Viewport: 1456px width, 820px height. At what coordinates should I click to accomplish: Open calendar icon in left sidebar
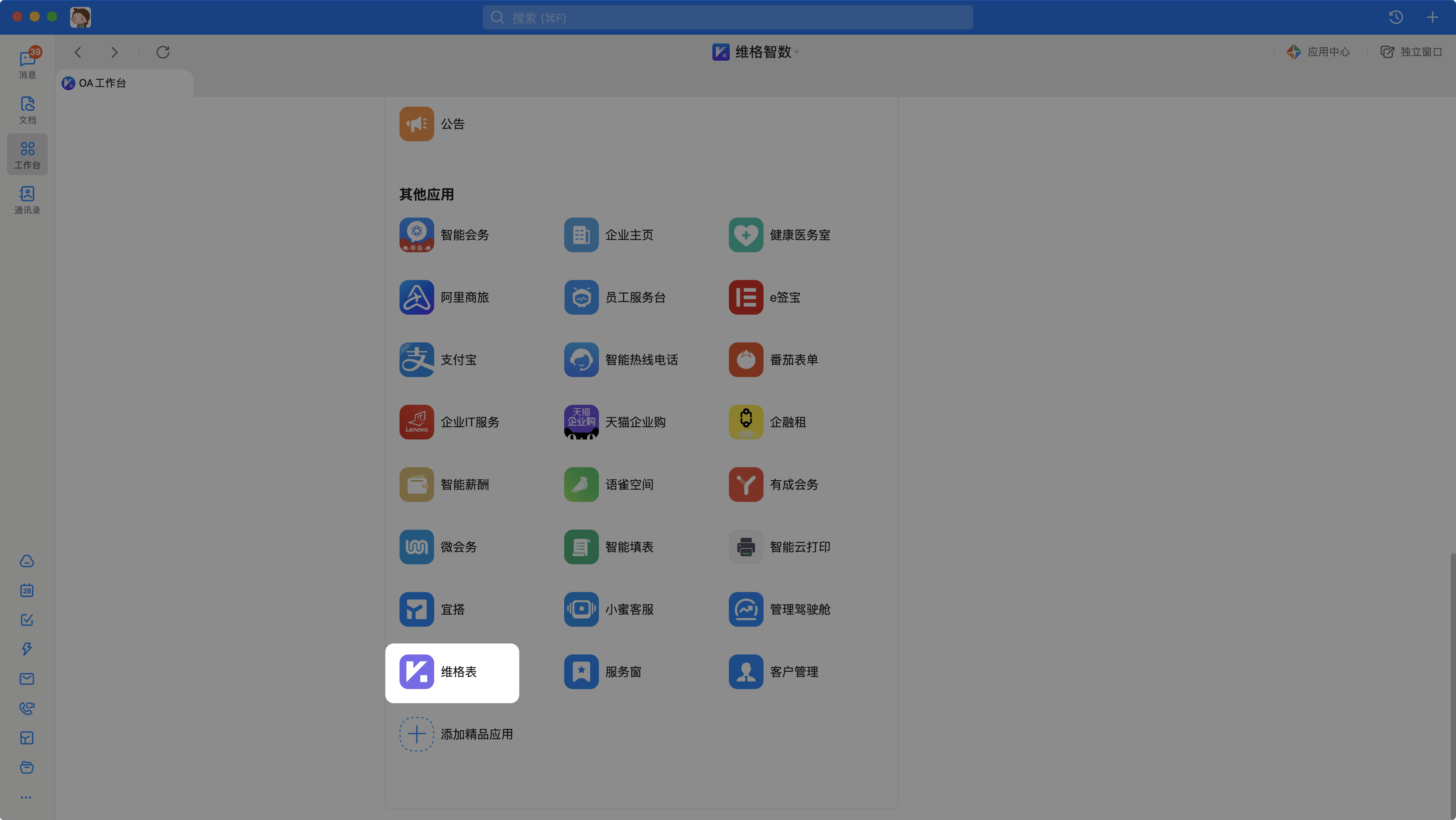pyautogui.click(x=26, y=591)
